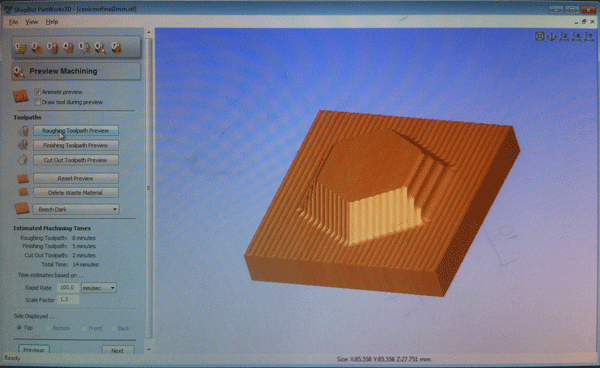The height and width of the screenshot is (368, 600).
Task: Select wizard step 5 icon
Action: [x=84, y=47]
